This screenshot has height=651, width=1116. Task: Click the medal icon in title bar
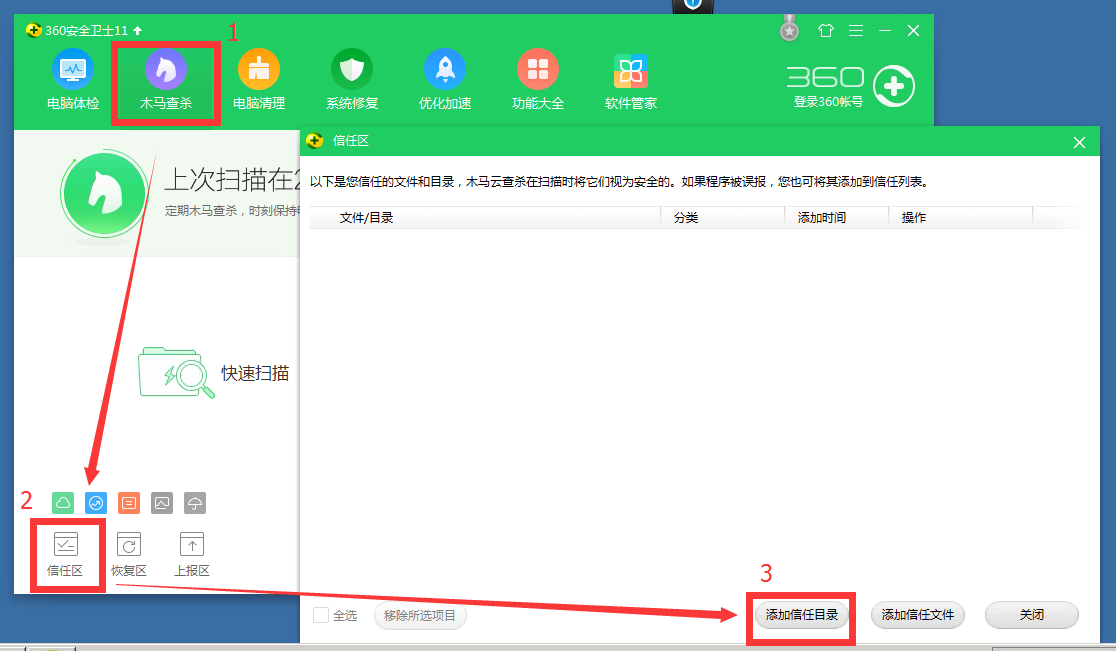789,29
